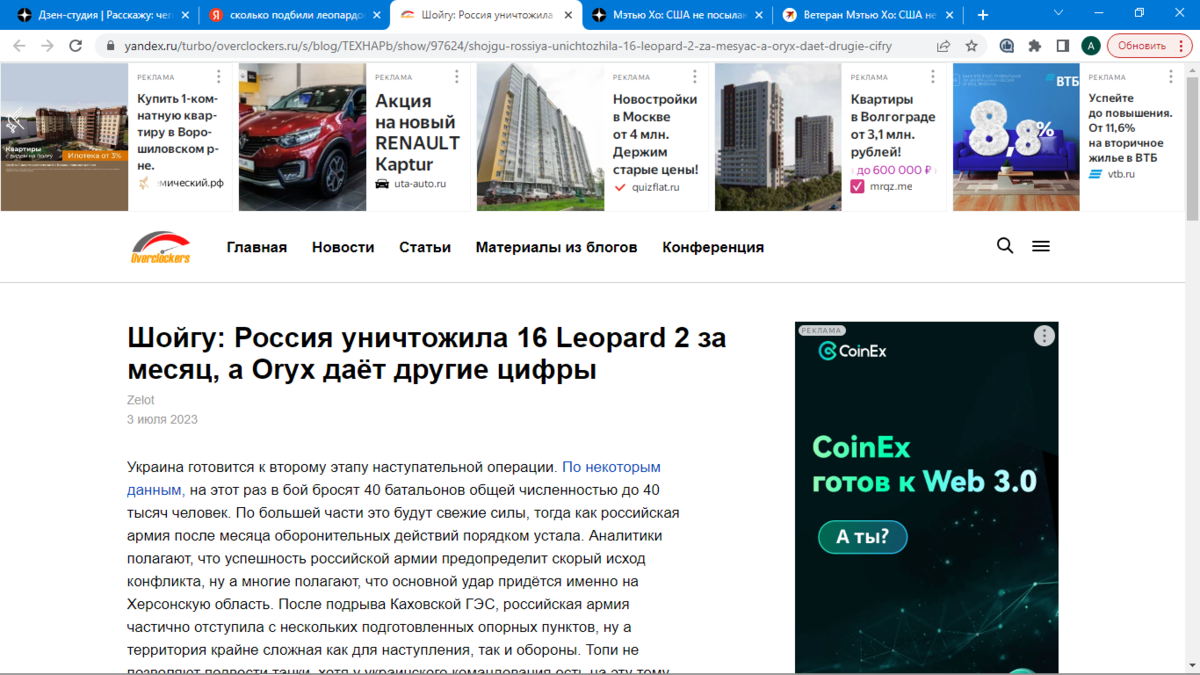The image size is (1200, 675).
Task: Click the Volgograd apartments ad image
Action: (x=779, y=137)
